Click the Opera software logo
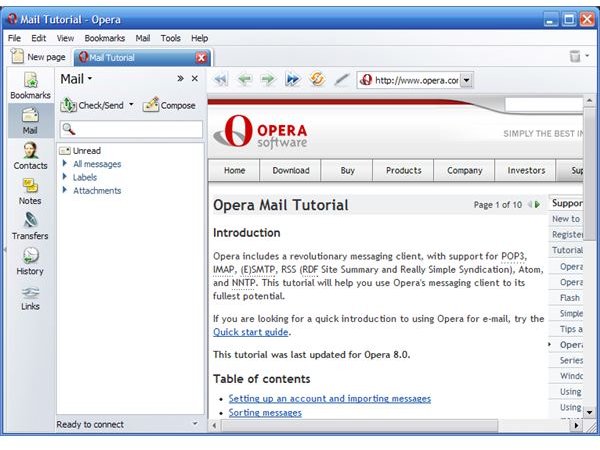The image size is (600, 450). (x=261, y=131)
